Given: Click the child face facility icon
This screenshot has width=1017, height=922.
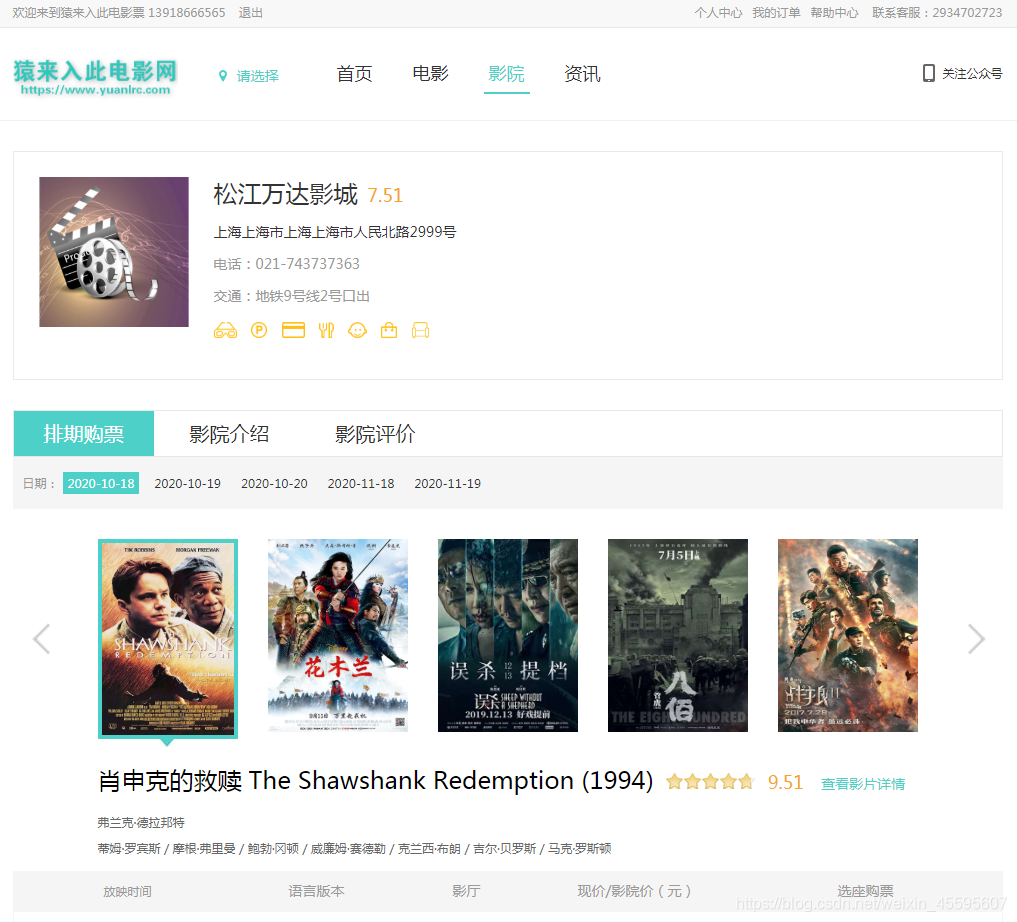Looking at the screenshot, I should (357, 331).
